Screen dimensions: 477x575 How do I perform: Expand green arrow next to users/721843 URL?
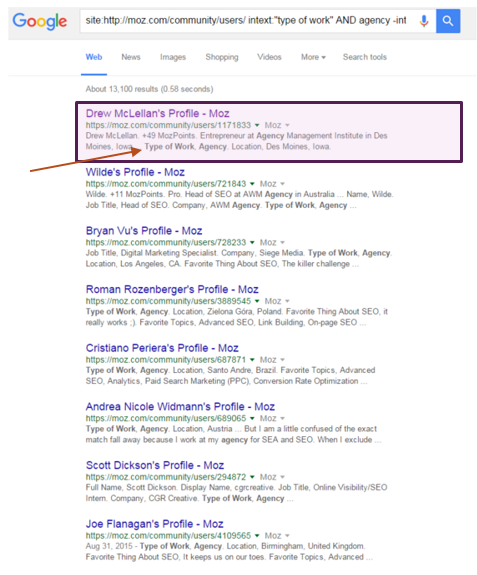252,184
